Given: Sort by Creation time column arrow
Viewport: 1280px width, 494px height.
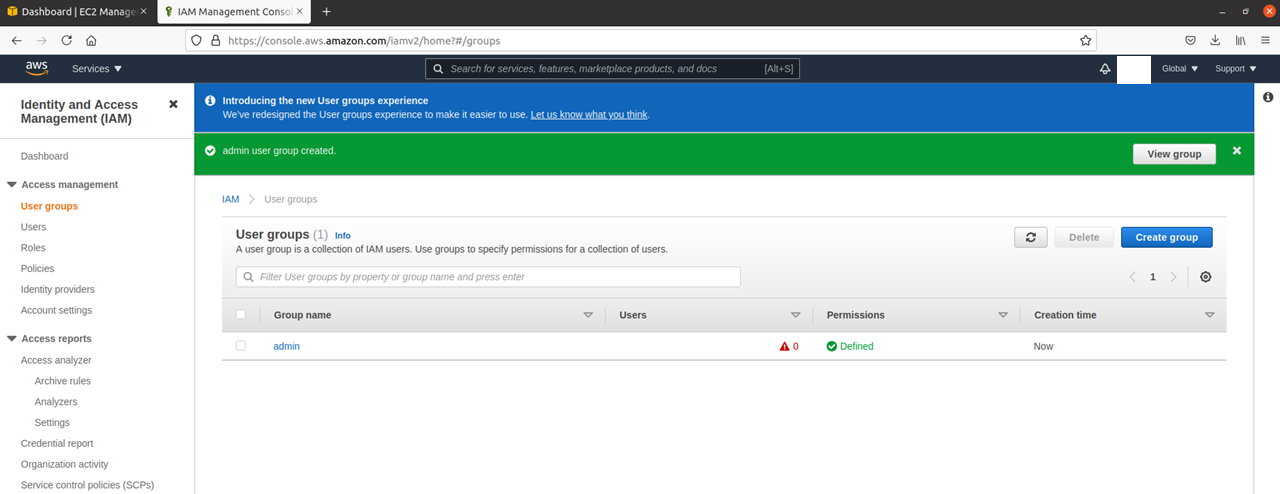Looking at the screenshot, I should click(x=1210, y=315).
